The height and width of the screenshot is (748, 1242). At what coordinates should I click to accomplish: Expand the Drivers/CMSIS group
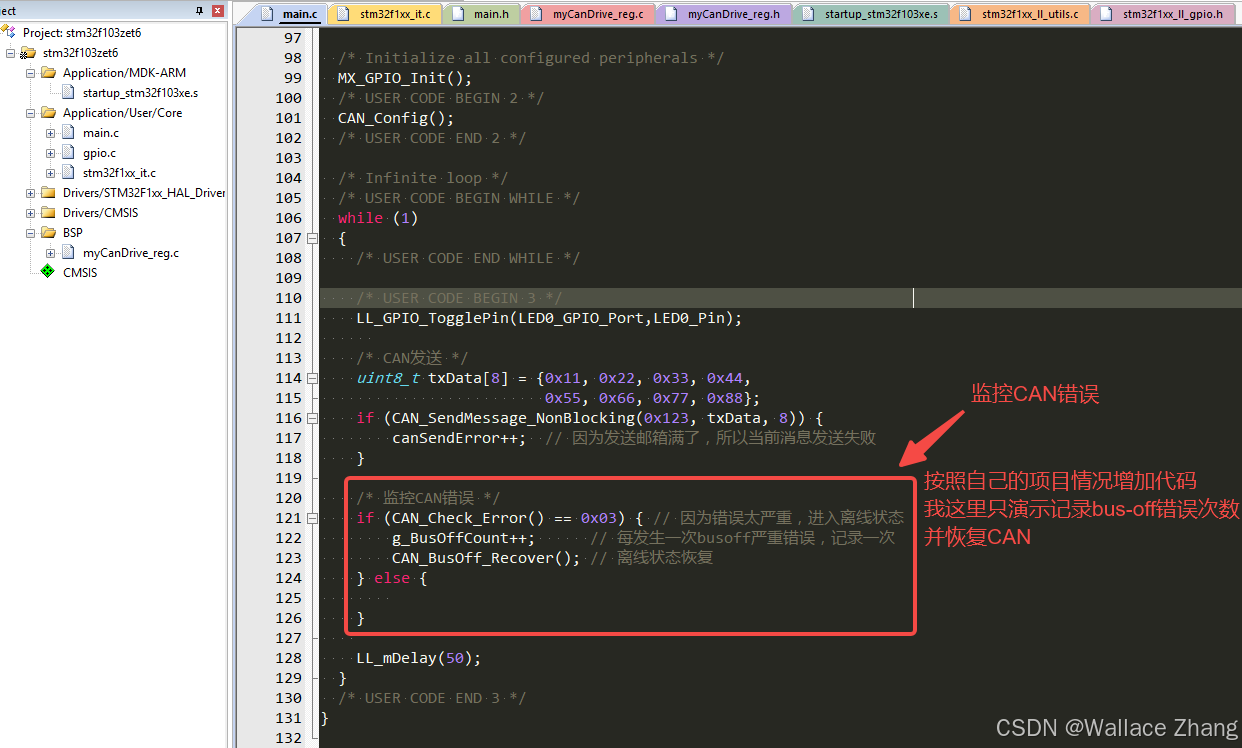click(x=30, y=213)
